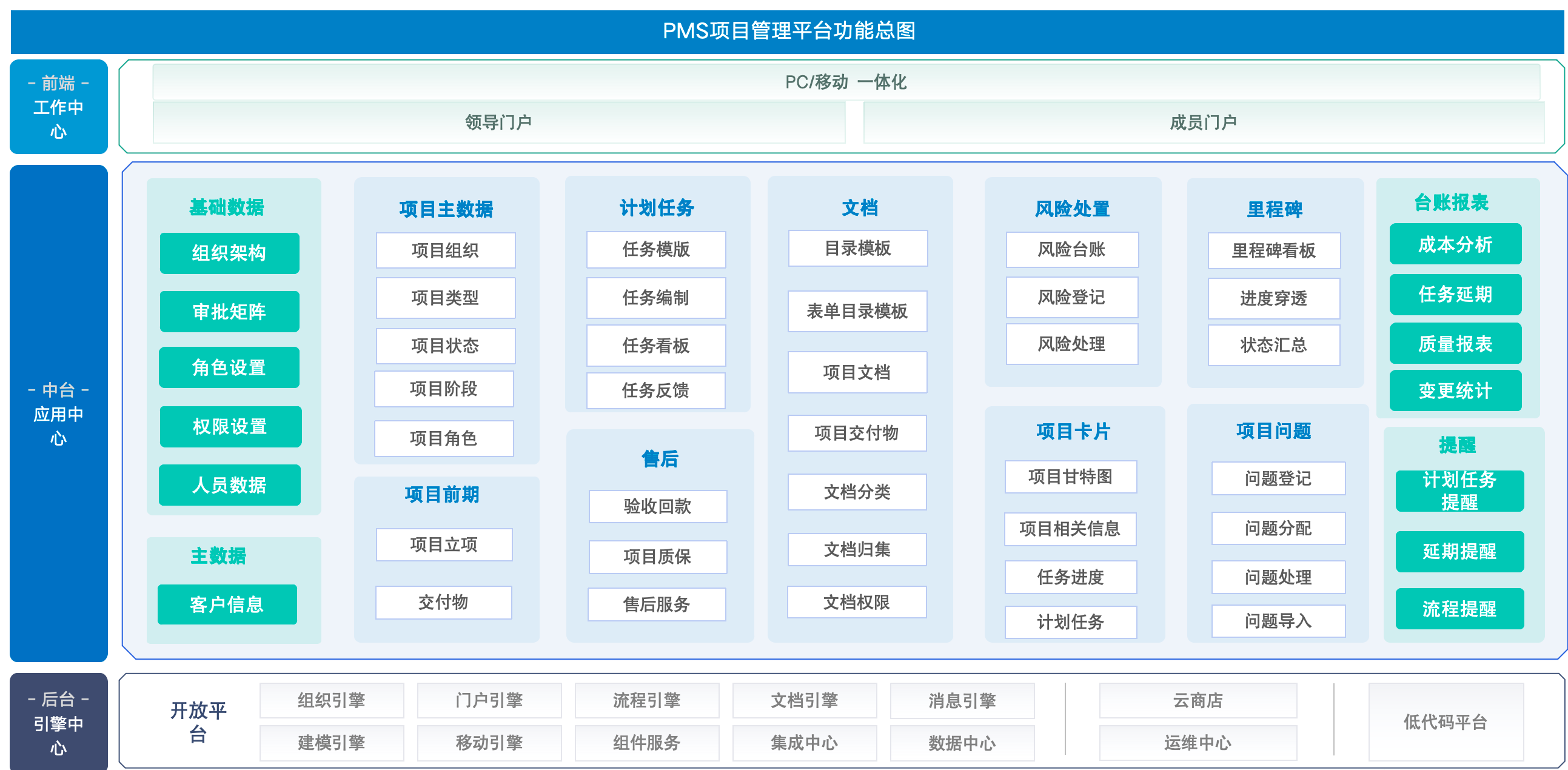Open 表单目录模板 in 文档 section

coord(857,311)
